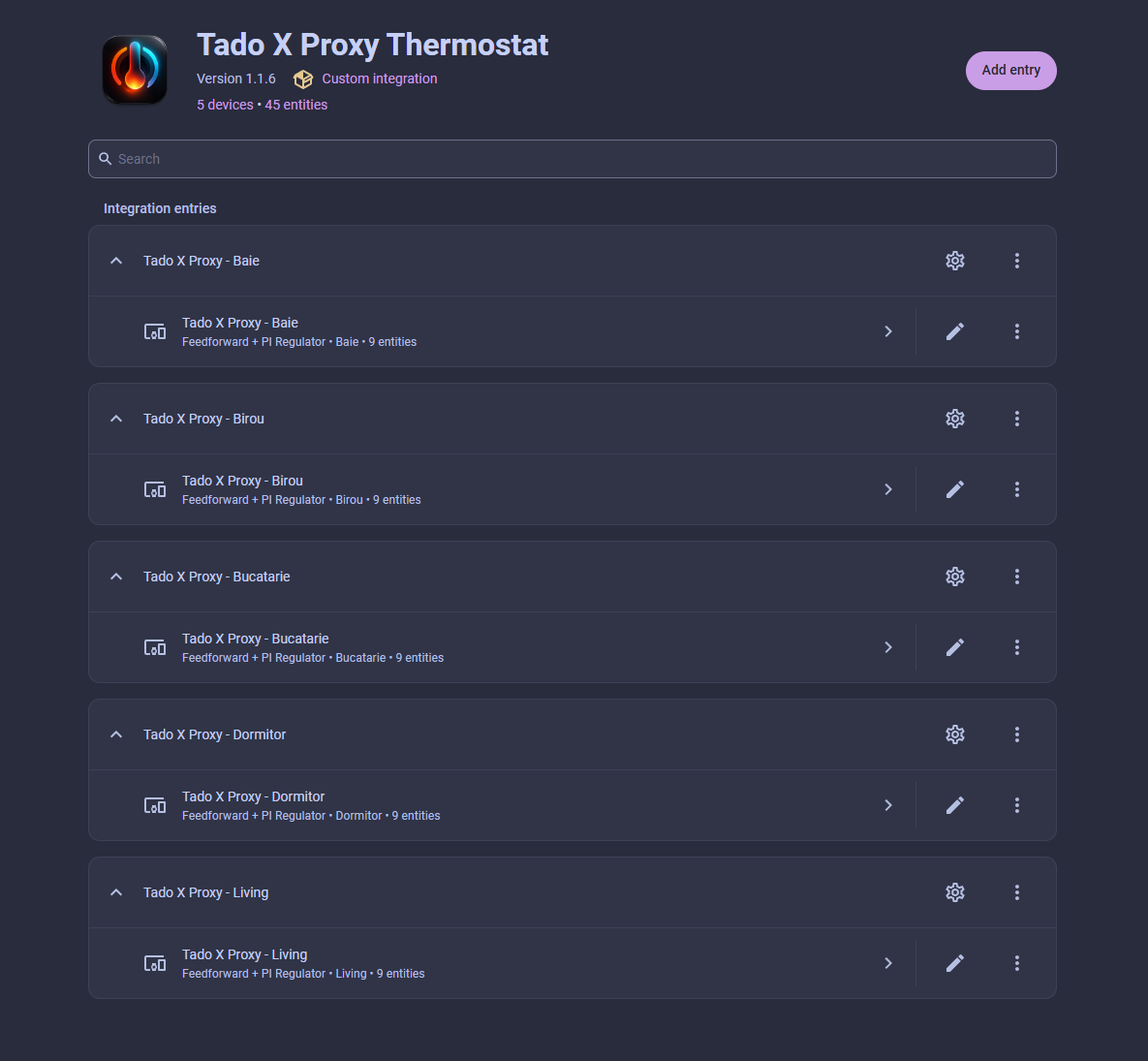Open the 5 devices link
Image resolution: width=1148 pixels, height=1061 pixels.
[225, 105]
